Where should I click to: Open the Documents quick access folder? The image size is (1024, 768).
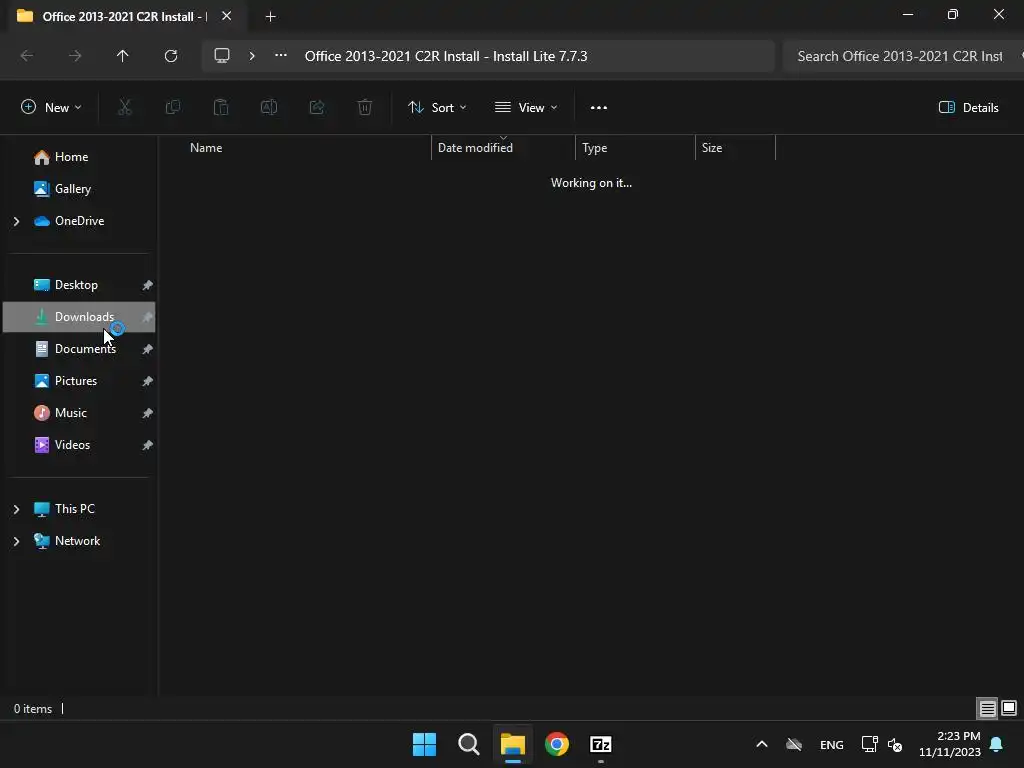tap(78, 349)
